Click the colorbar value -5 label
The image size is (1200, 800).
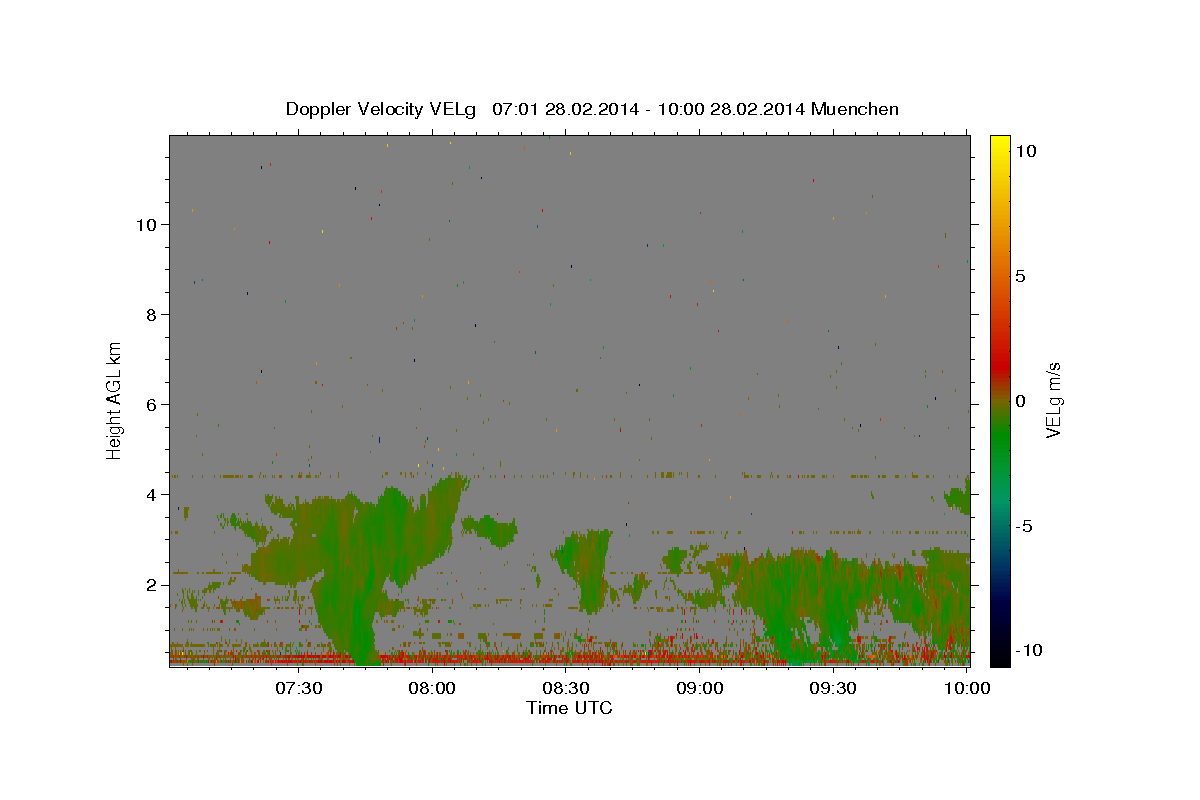pos(1023,526)
